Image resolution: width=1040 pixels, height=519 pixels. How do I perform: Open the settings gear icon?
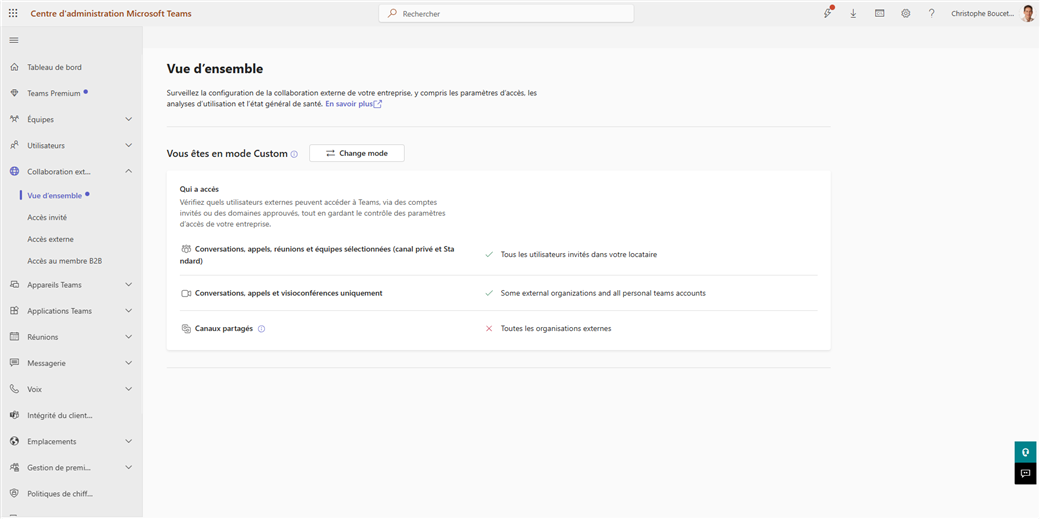[905, 13]
